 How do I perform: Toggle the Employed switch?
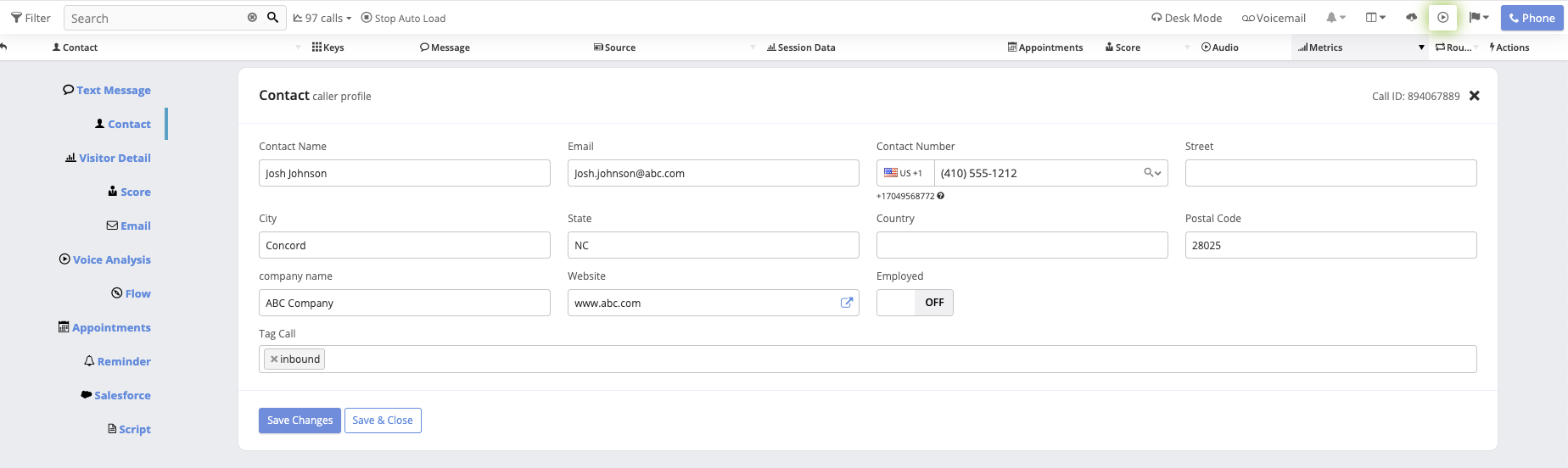915,303
